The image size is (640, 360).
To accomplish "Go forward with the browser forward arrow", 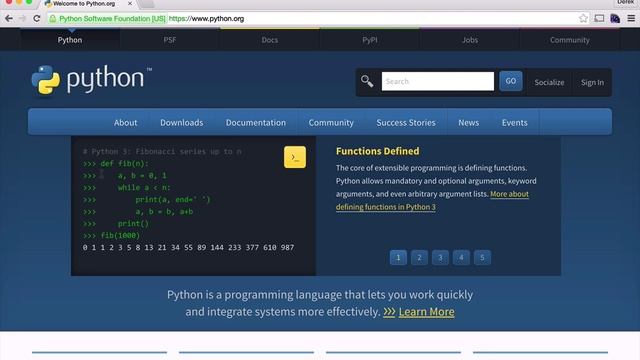I will 22,18.
